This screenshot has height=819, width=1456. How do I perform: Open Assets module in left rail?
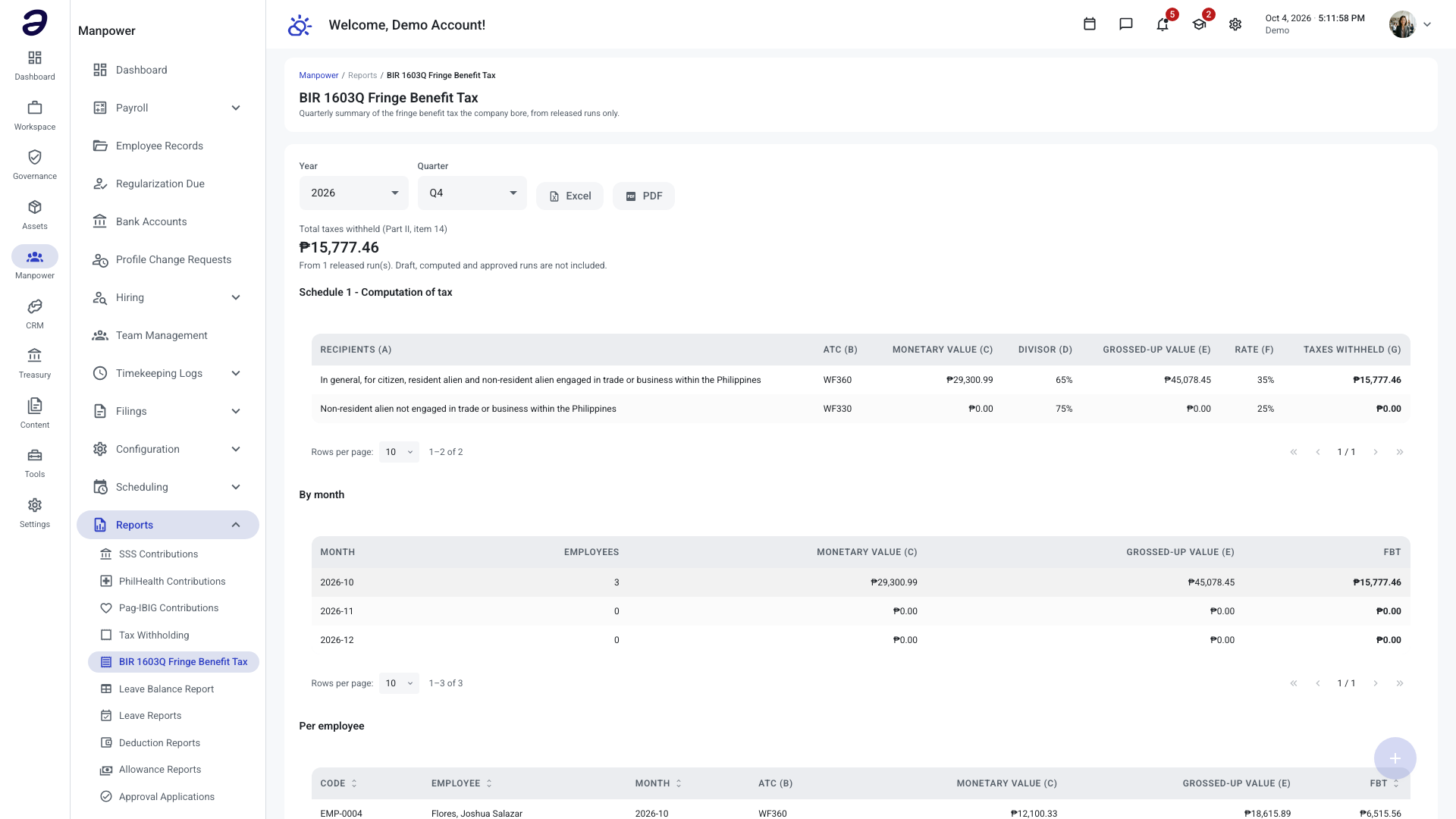click(35, 215)
